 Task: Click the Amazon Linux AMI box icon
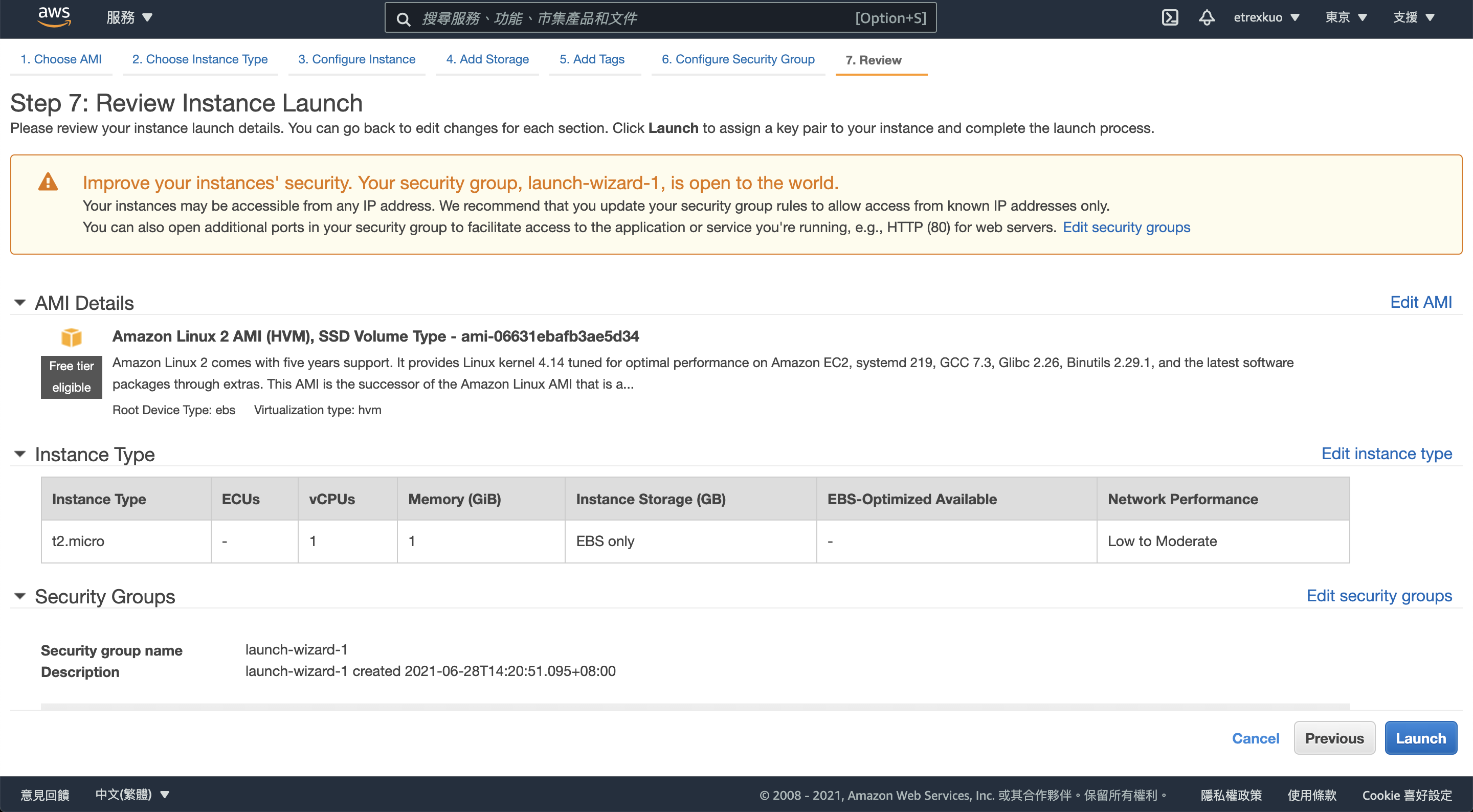72,337
